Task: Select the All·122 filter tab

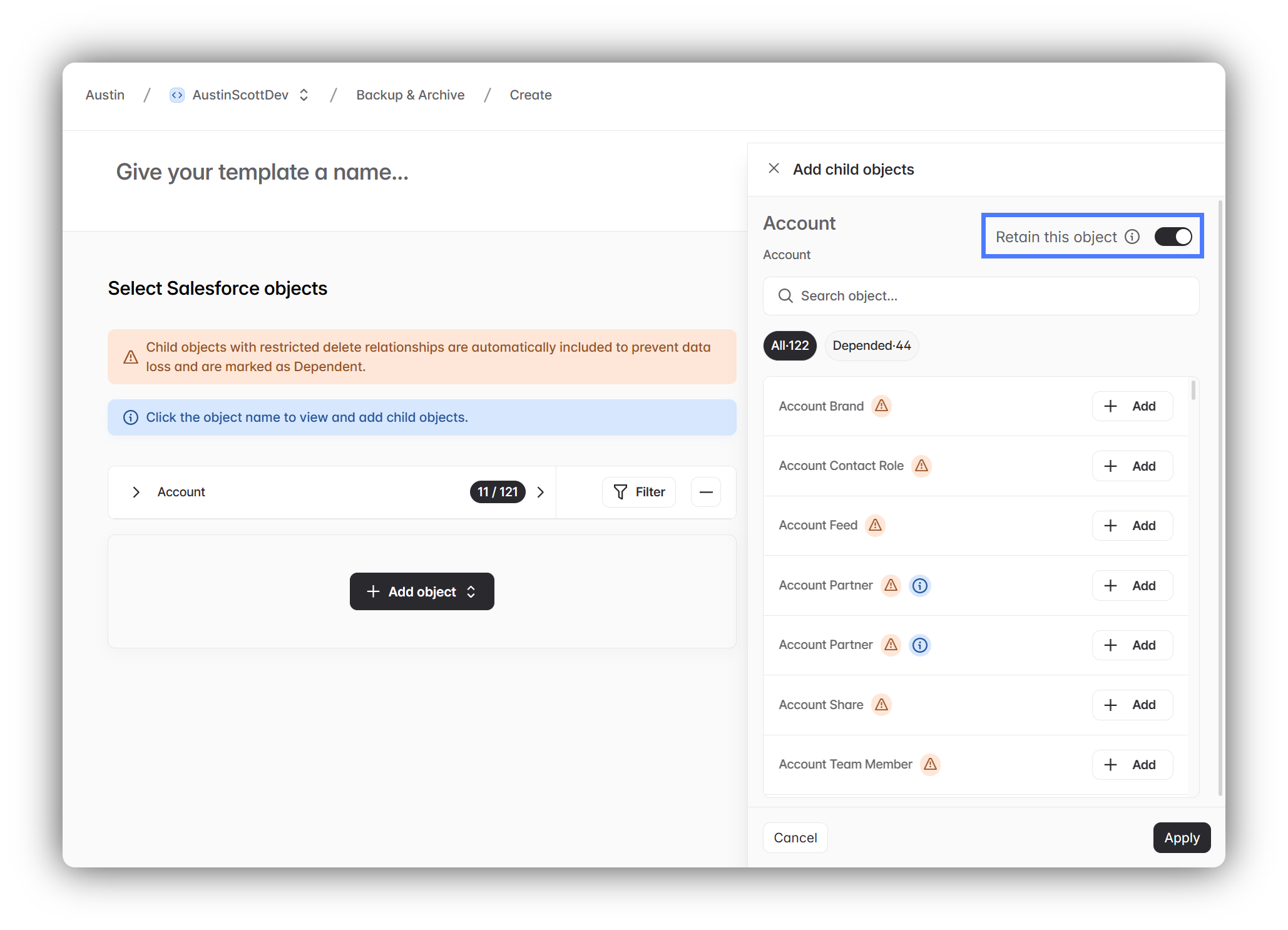Action: tap(790, 345)
